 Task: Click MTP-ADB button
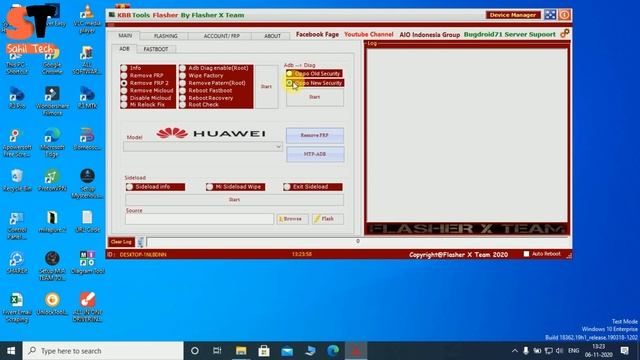[x=315, y=154]
